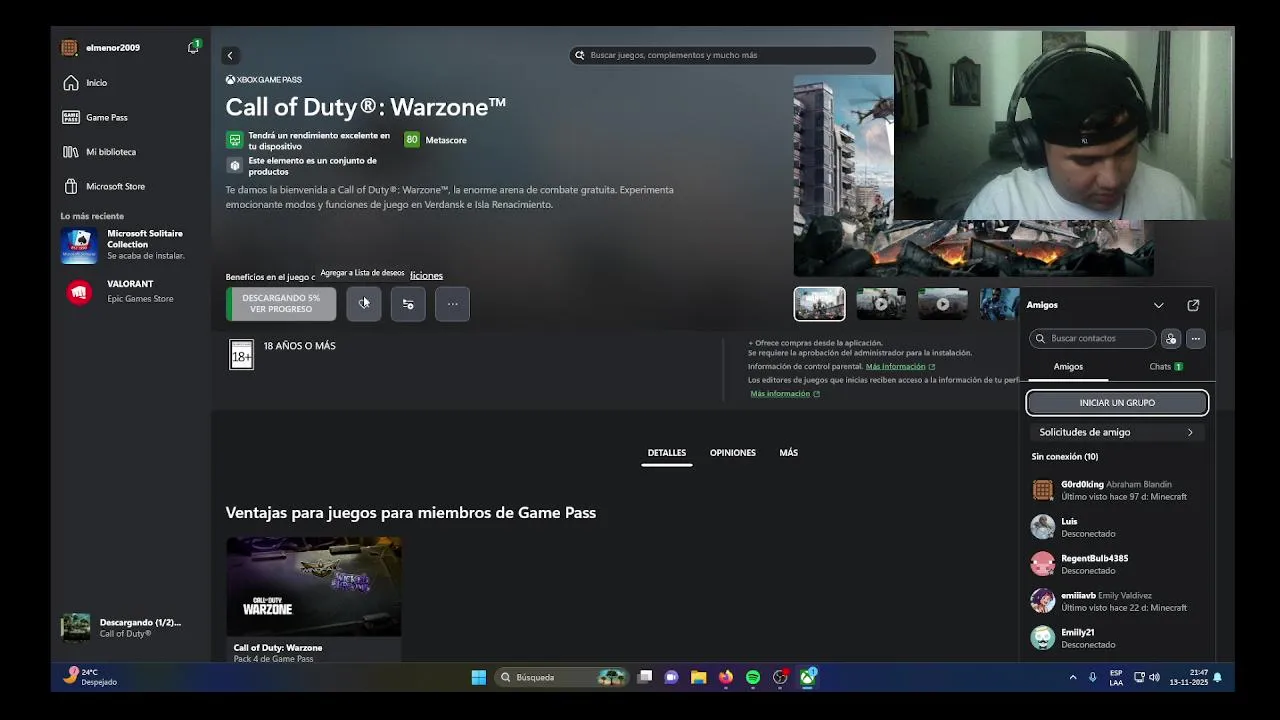The width and height of the screenshot is (1280, 720).
Task: Click the 18+ age rating badge
Action: point(241,354)
